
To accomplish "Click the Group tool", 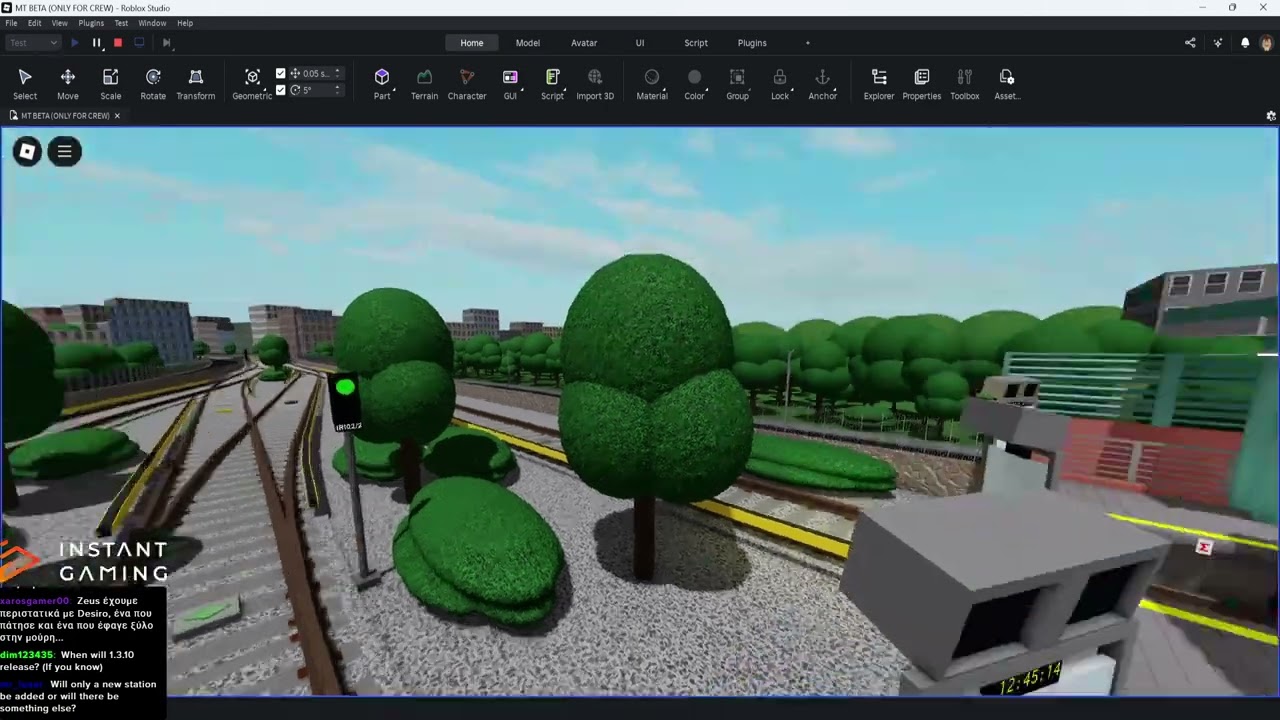I will point(737,84).
